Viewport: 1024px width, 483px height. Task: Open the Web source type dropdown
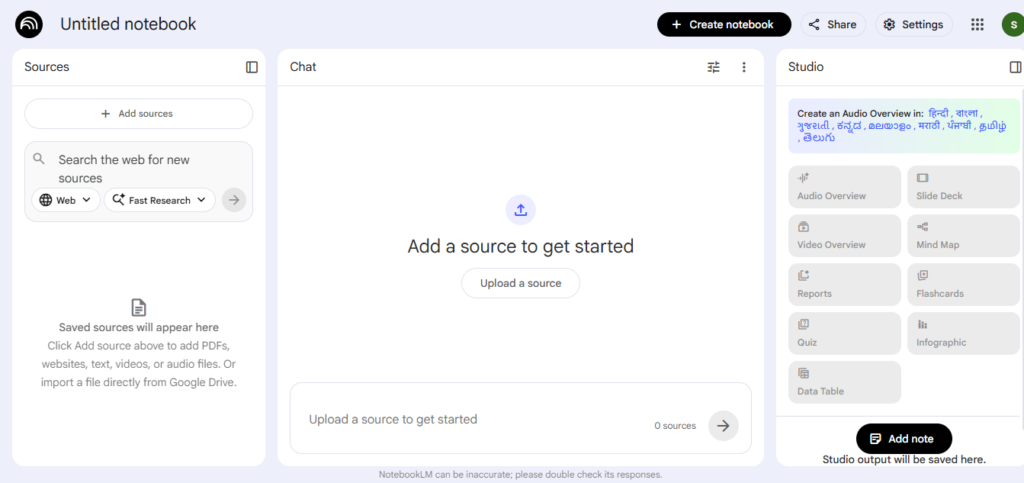[66, 200]
